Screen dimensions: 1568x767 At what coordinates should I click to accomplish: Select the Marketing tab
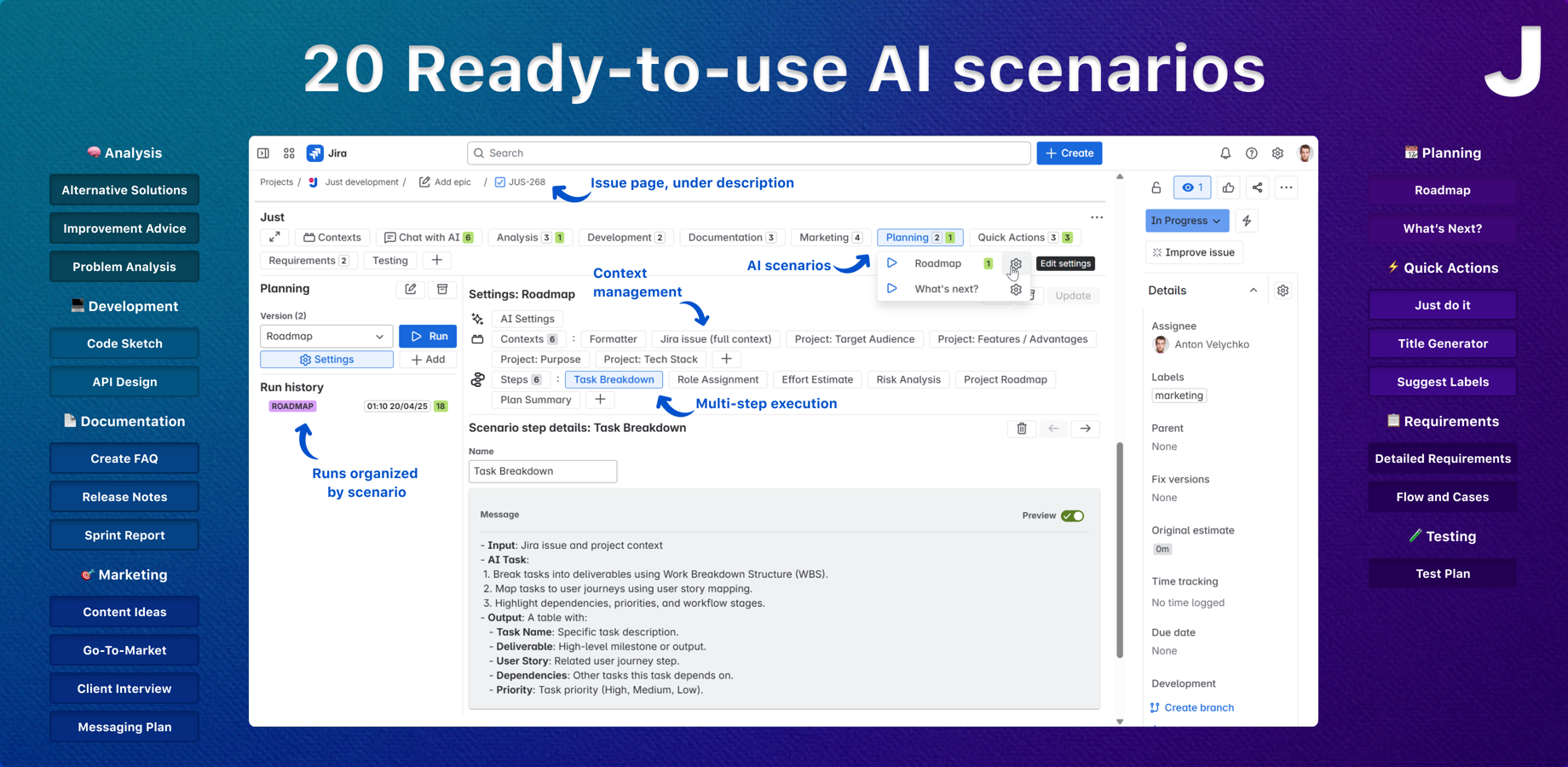(831, 238)
